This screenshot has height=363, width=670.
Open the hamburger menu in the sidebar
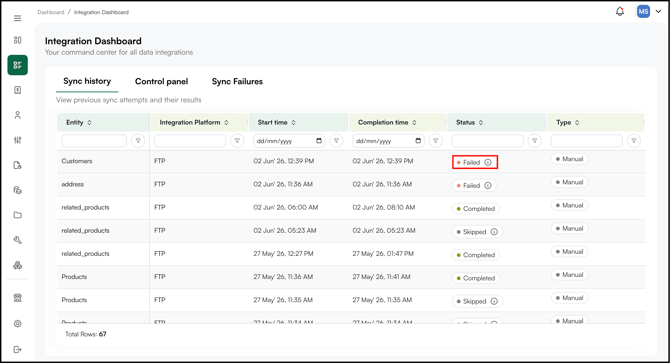point(18,18)
